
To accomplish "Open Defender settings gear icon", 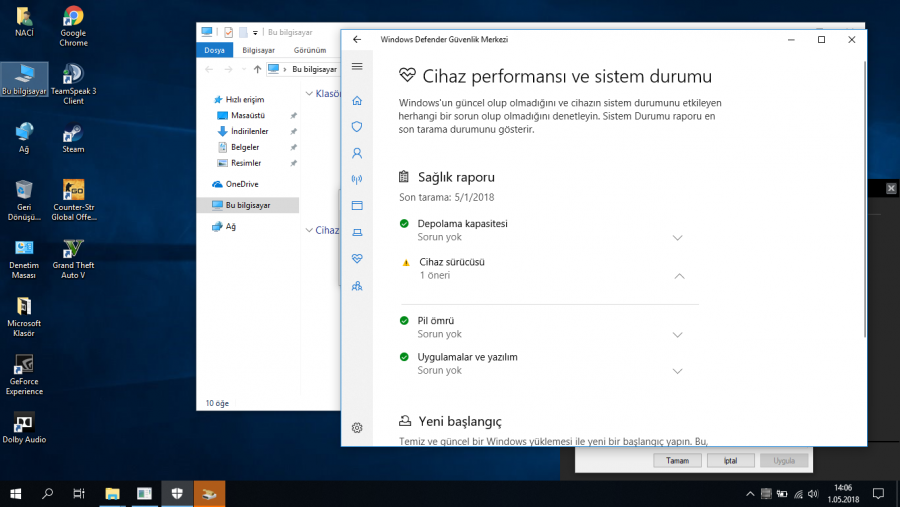I will tap(357, 428).
